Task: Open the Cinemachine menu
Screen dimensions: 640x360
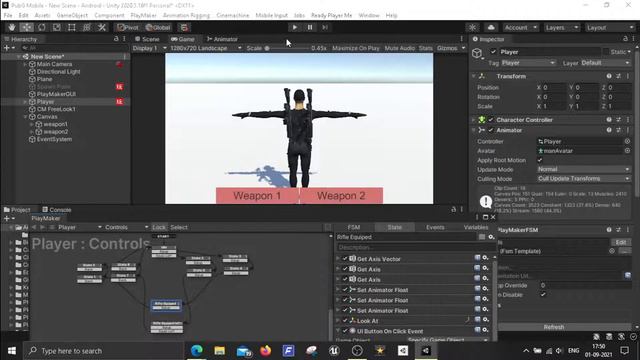Action: pos(233,15)
